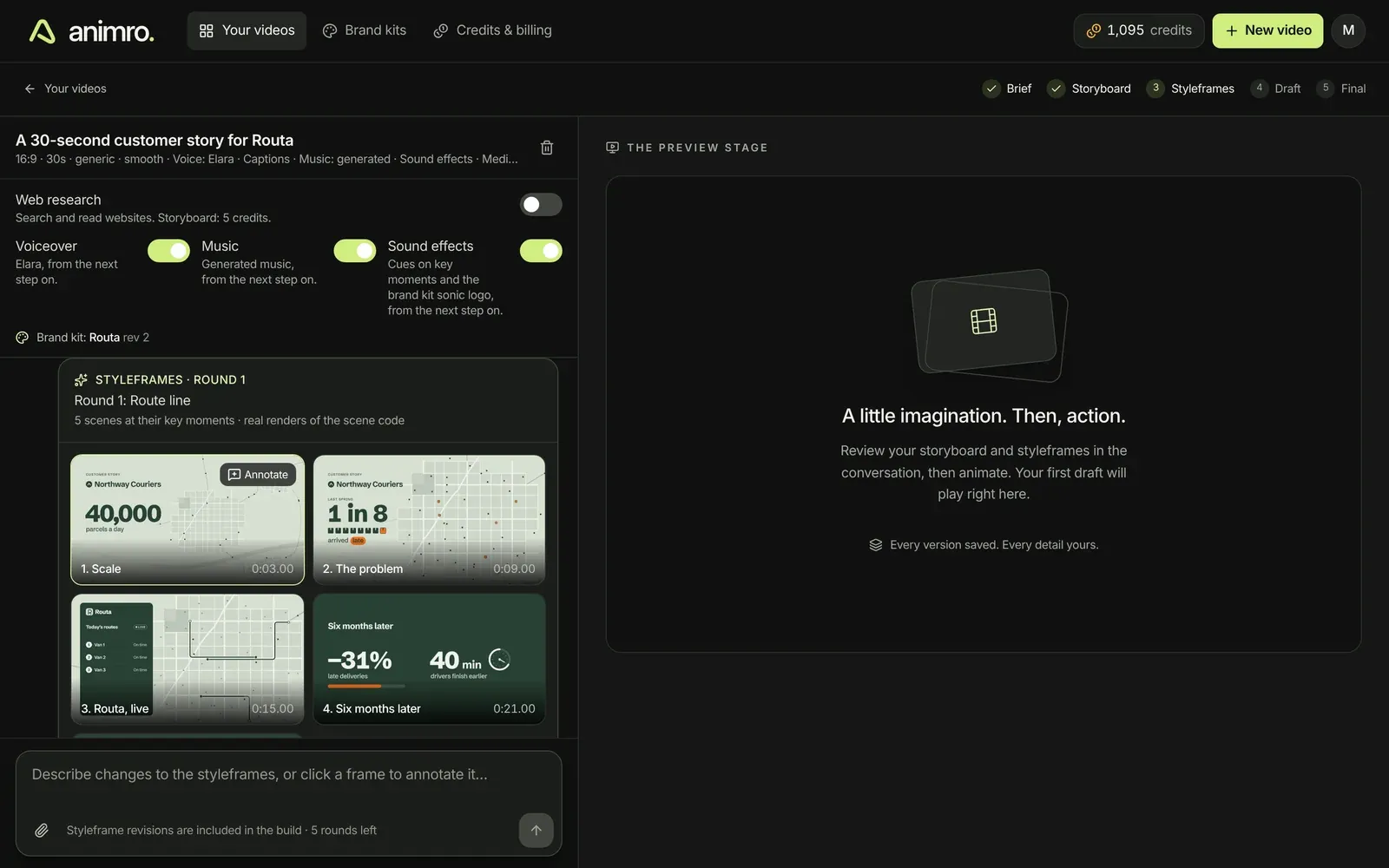This screenshot has height=868, width=1389.
Task: Open Credits & billing tab
Action: tap(492, 30)
